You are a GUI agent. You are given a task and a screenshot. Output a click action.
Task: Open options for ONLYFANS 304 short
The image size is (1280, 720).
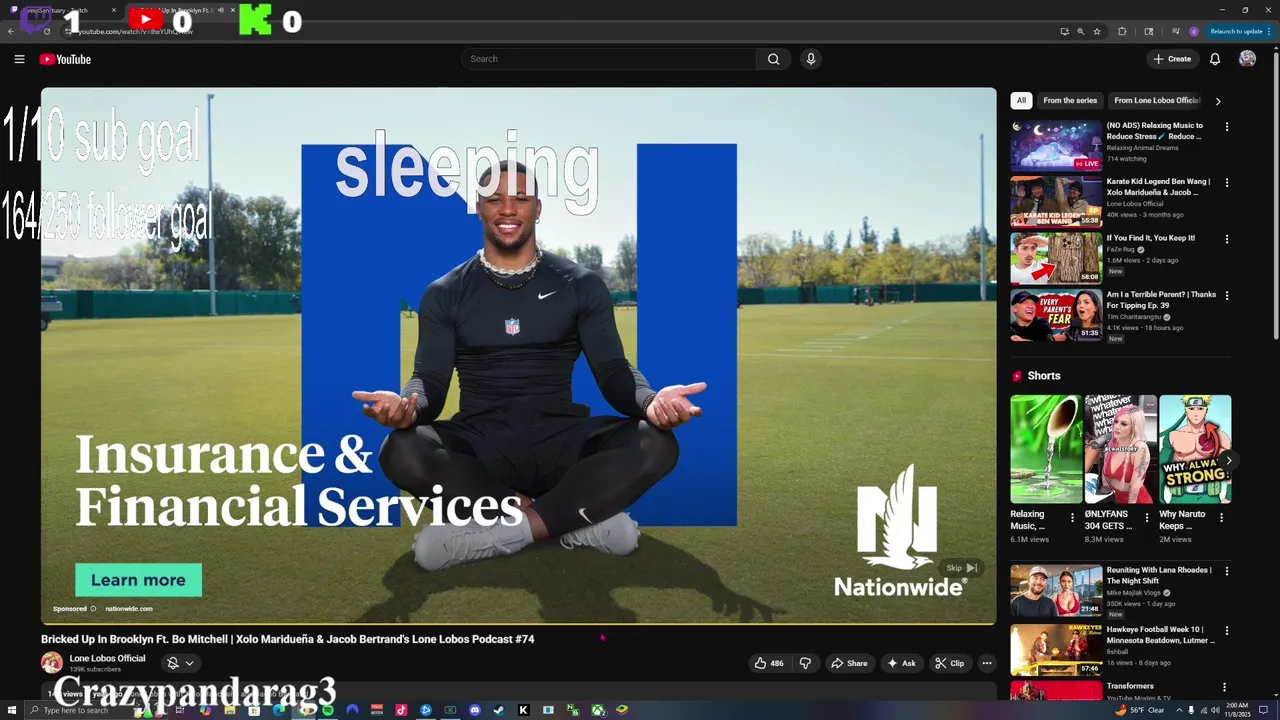[x=1147, y=518]
